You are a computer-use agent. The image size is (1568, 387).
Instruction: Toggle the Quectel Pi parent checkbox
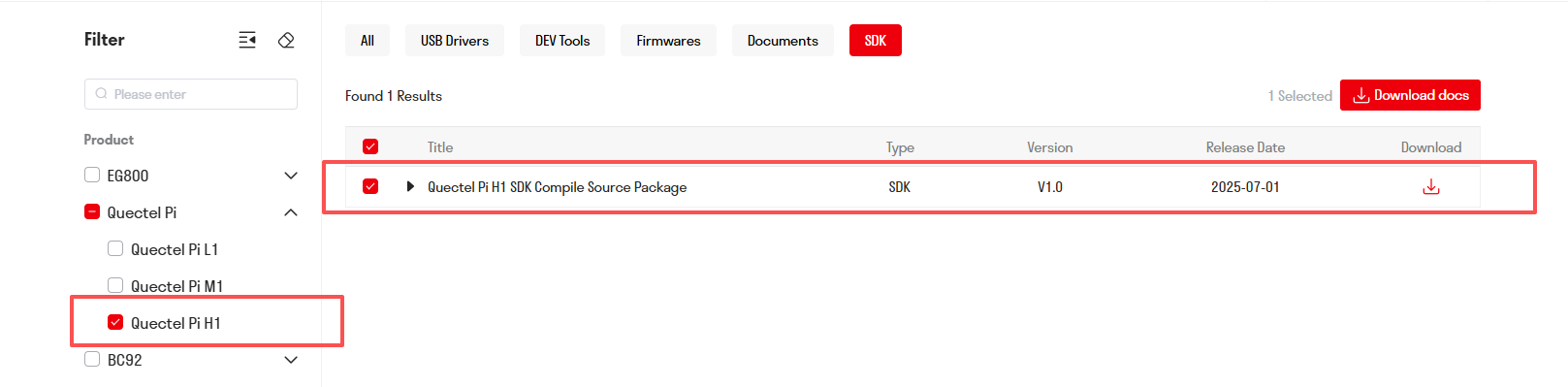pos(92,211)
